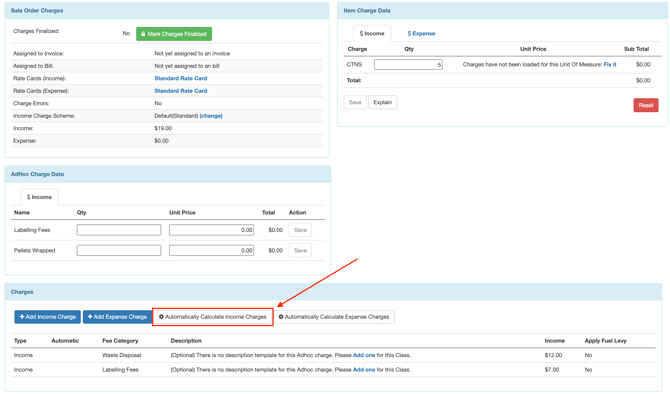This screenshot has width=670, height=394.
Task: Click the gear icon on Calculate Expense Charges
Action: [x=281, y=317]
